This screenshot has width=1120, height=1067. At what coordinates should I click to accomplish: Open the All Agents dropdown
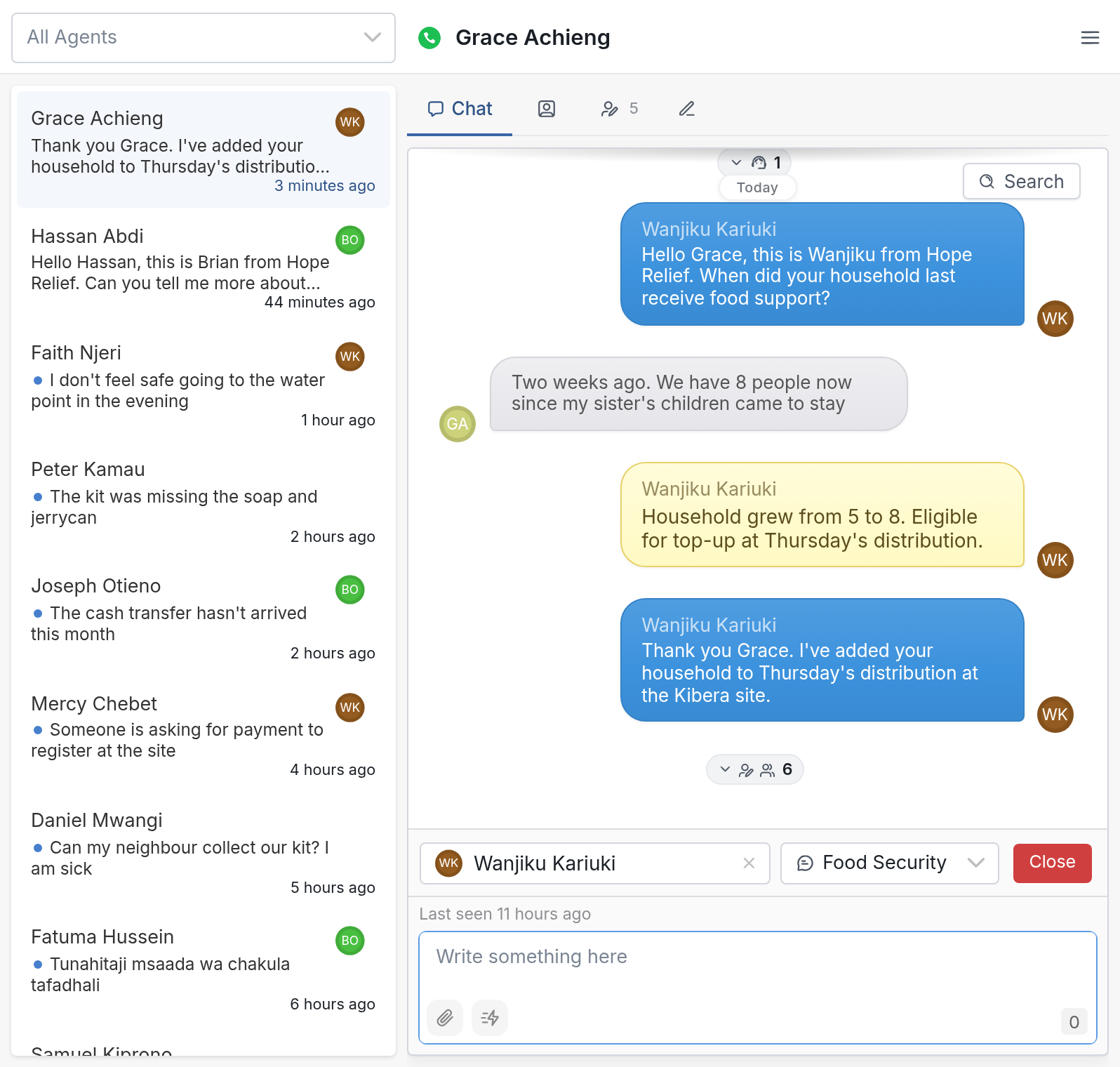(204, 37)
